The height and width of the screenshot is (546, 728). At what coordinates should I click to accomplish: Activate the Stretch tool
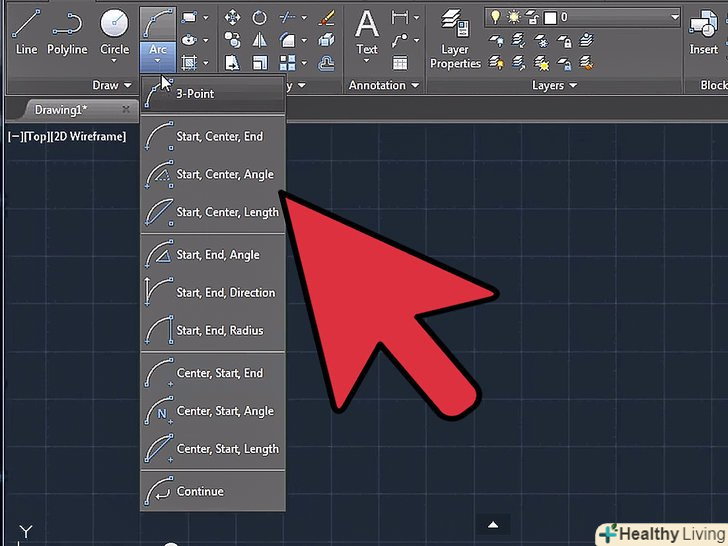pos(232,62)
